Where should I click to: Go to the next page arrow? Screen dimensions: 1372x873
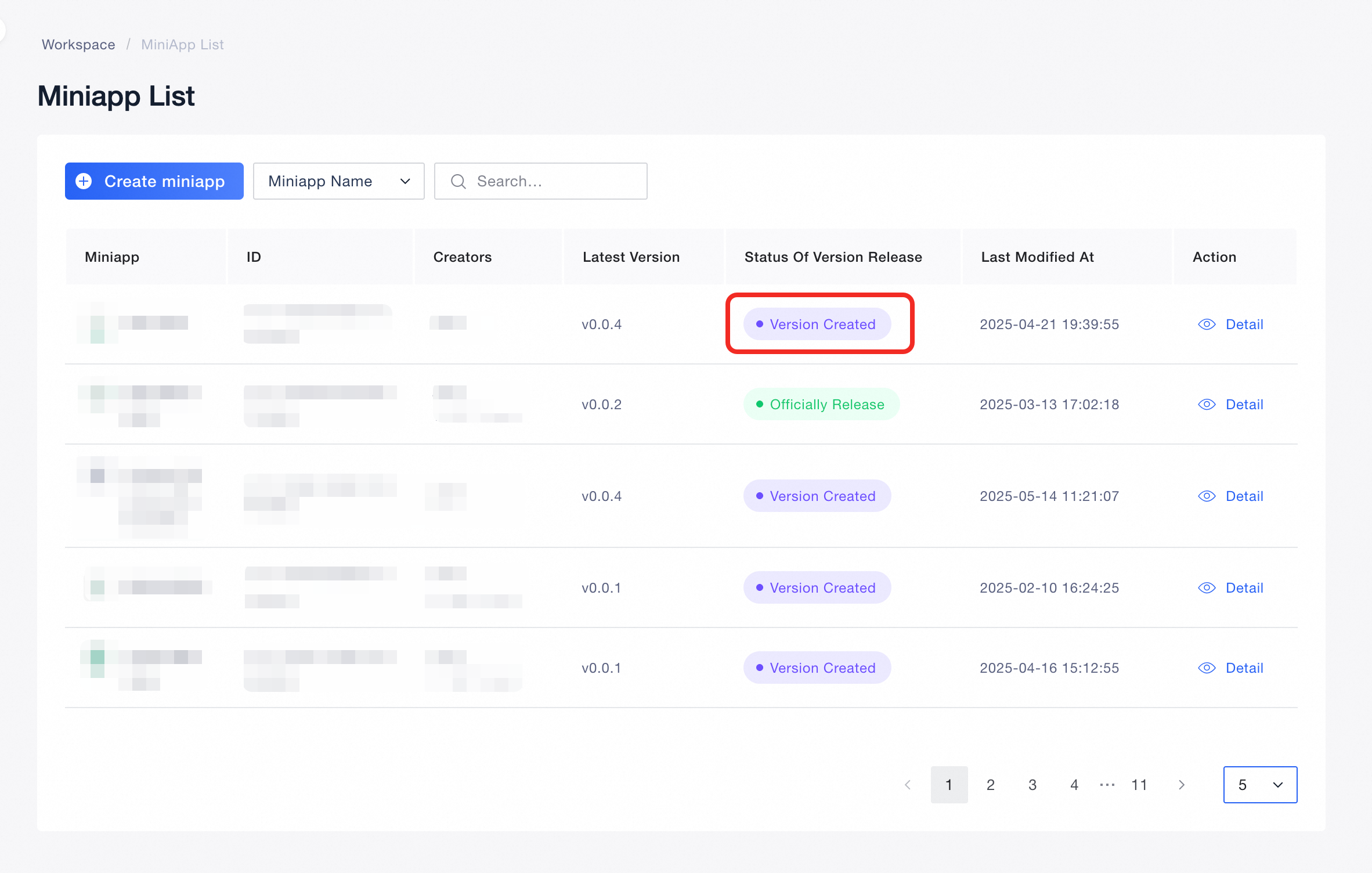[1182, 785]
